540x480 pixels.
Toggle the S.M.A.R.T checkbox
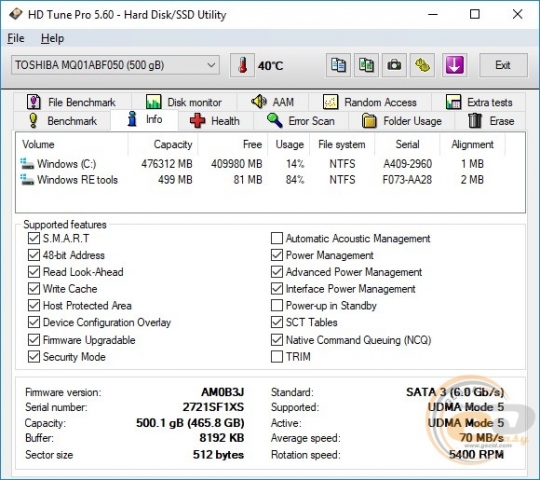click(x=33, y=238)
